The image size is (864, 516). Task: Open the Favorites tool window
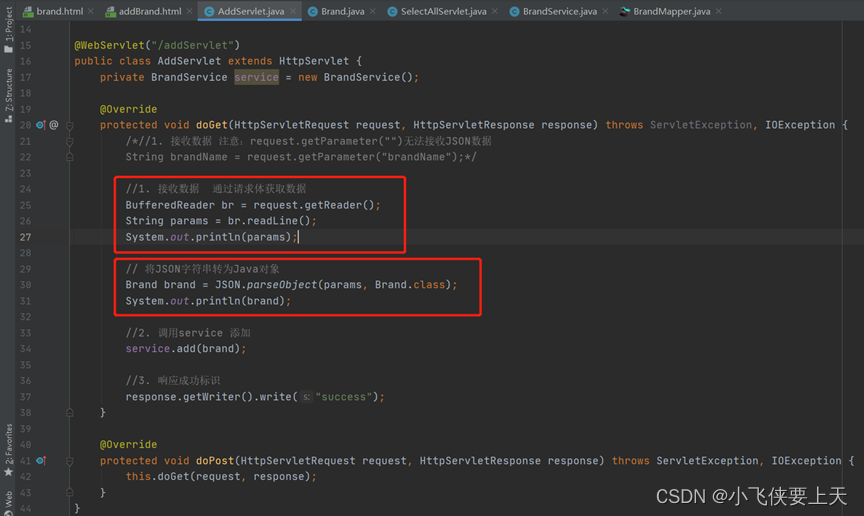(8, 450)
